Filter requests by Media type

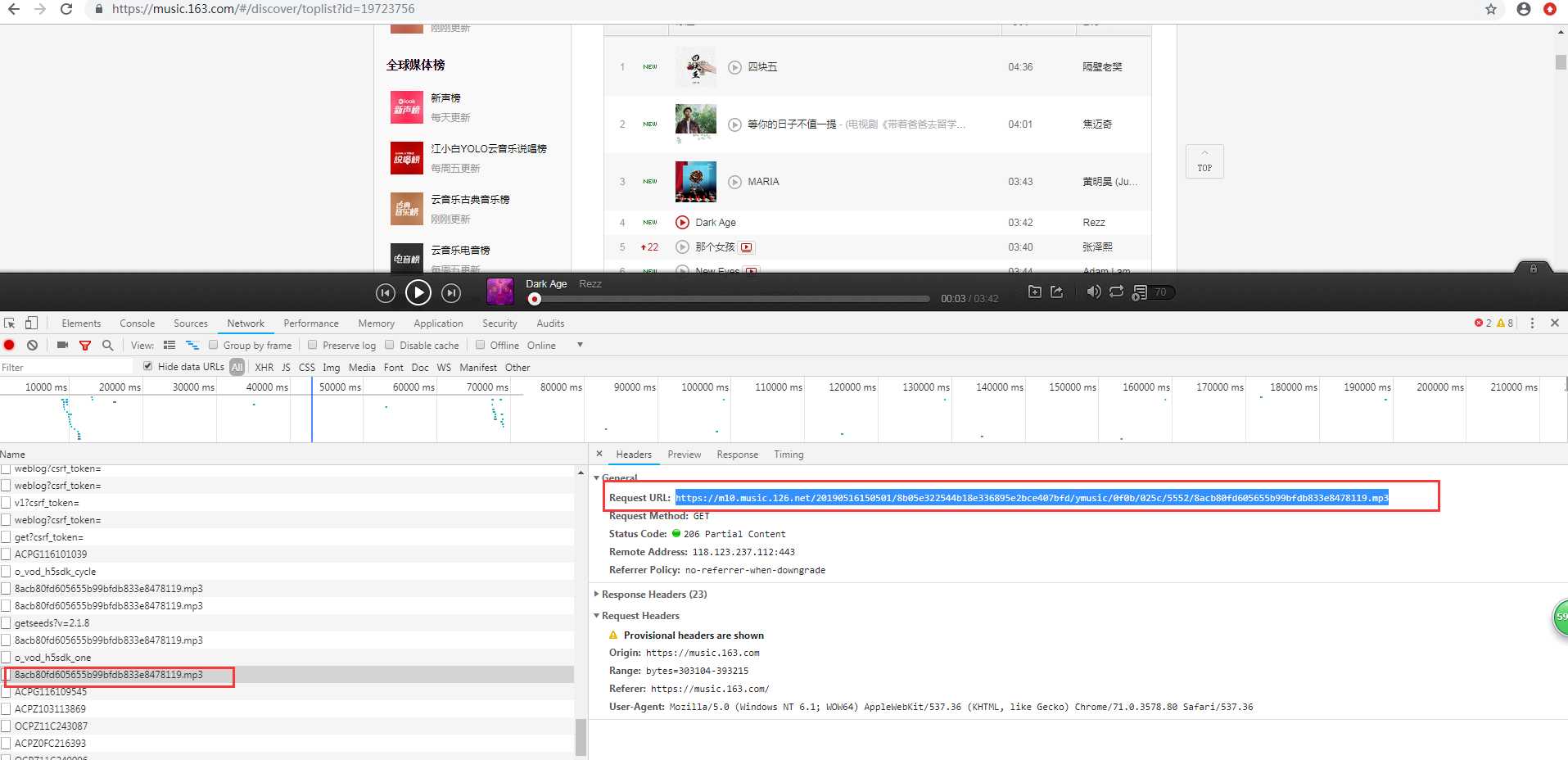pyautogui.click(x=362, y=368)
